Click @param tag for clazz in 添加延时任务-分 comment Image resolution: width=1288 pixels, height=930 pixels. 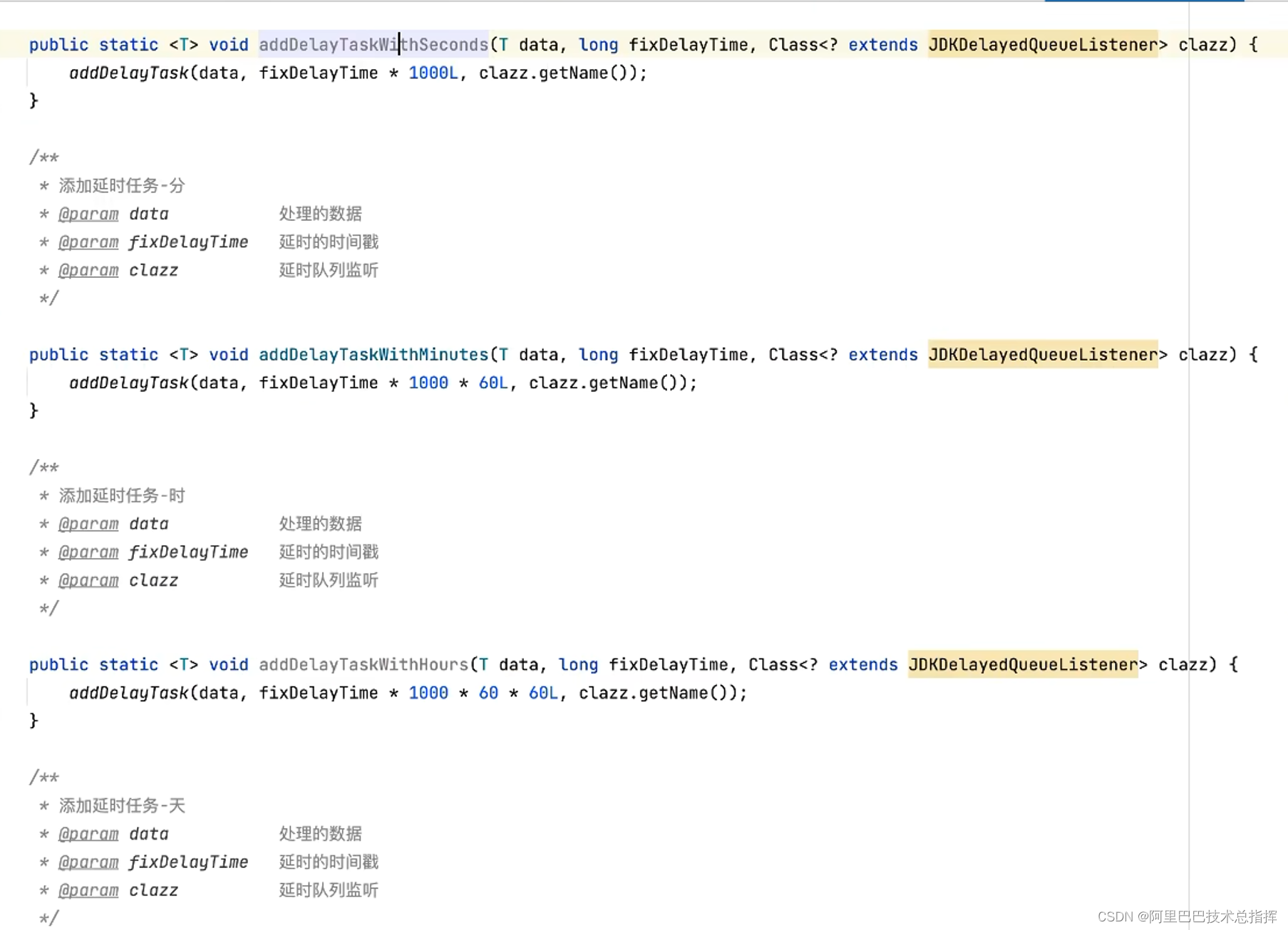pos(88,271)
